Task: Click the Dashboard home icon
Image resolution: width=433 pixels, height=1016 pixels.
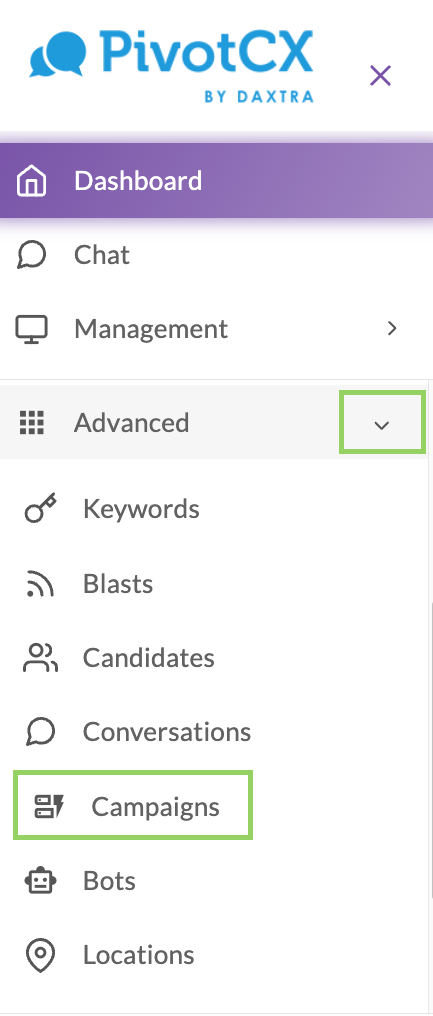Action: click(x=31, y=181)
